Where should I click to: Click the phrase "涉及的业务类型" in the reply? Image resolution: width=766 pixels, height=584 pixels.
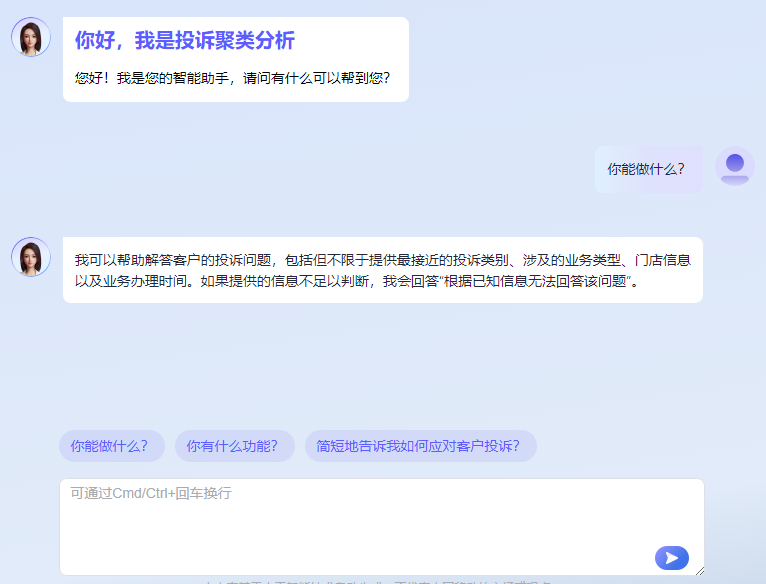coord(570,260)
